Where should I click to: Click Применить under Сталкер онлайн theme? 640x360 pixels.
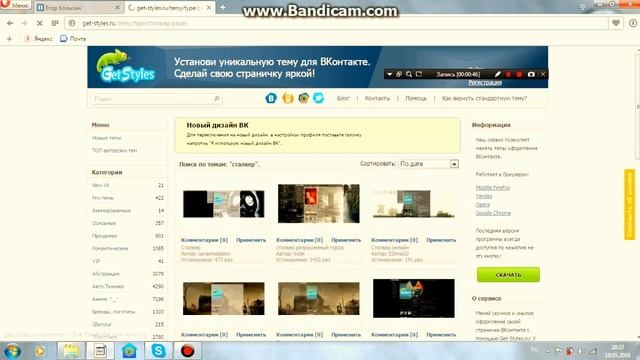pyautogui.click(x=441, y=240)
